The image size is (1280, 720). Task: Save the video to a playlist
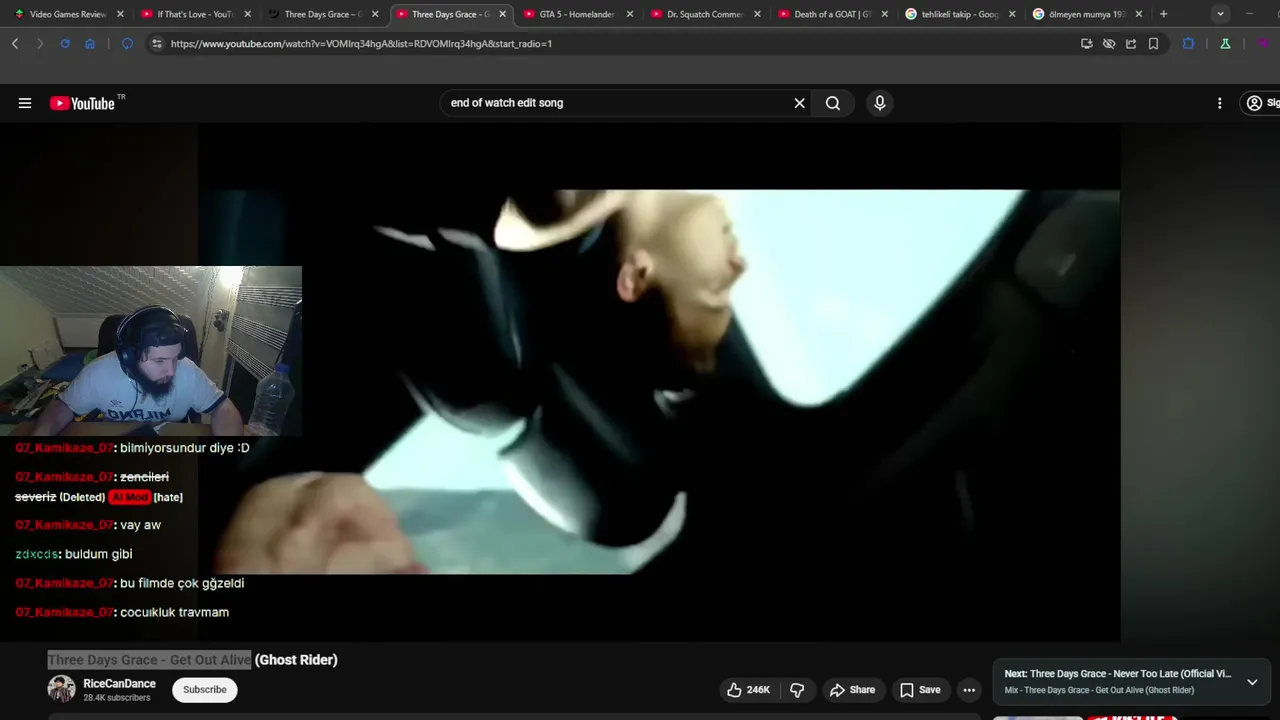pos(920,690)
